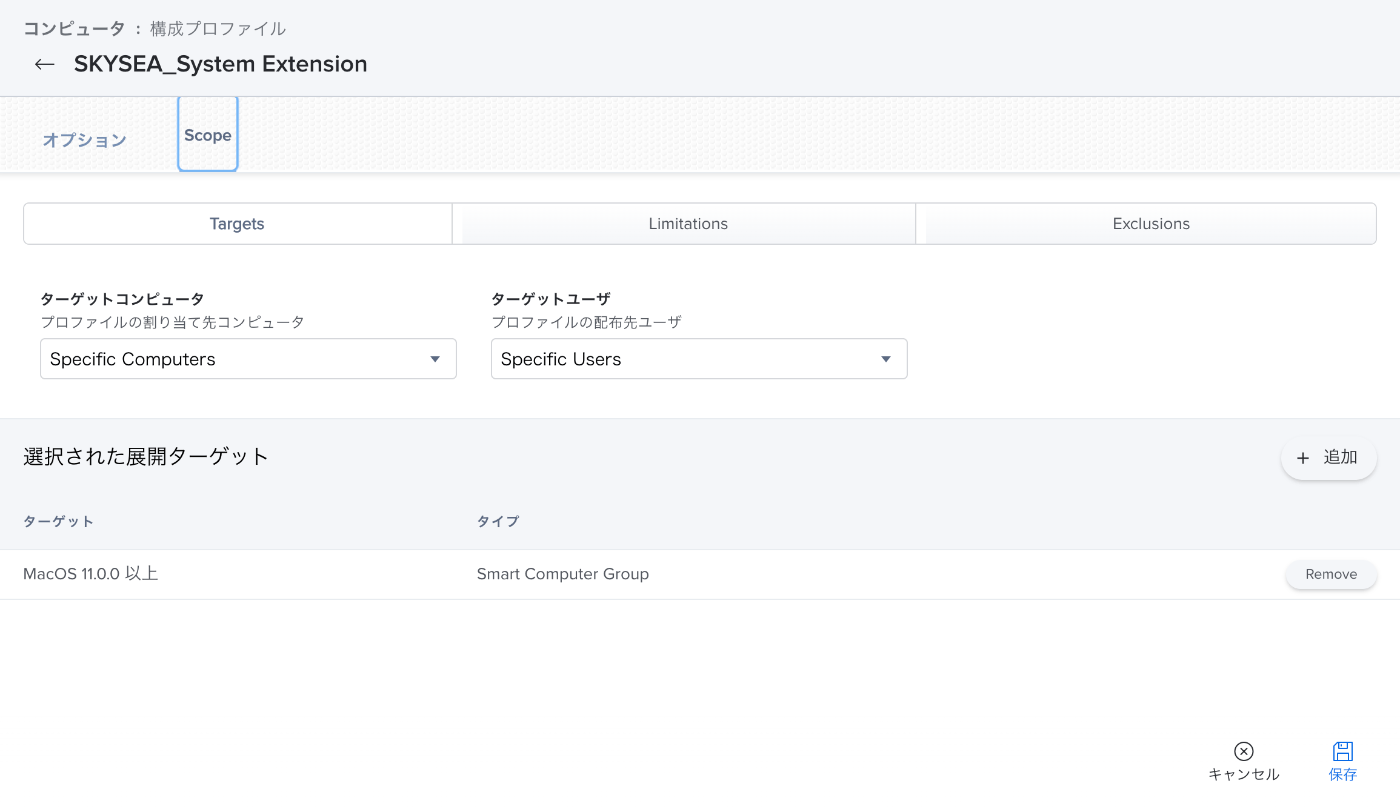This screenshot has height=812, width=1400.
Task: Click the 選択された展開ターゲット heading
Action: (x=147, y=457)
